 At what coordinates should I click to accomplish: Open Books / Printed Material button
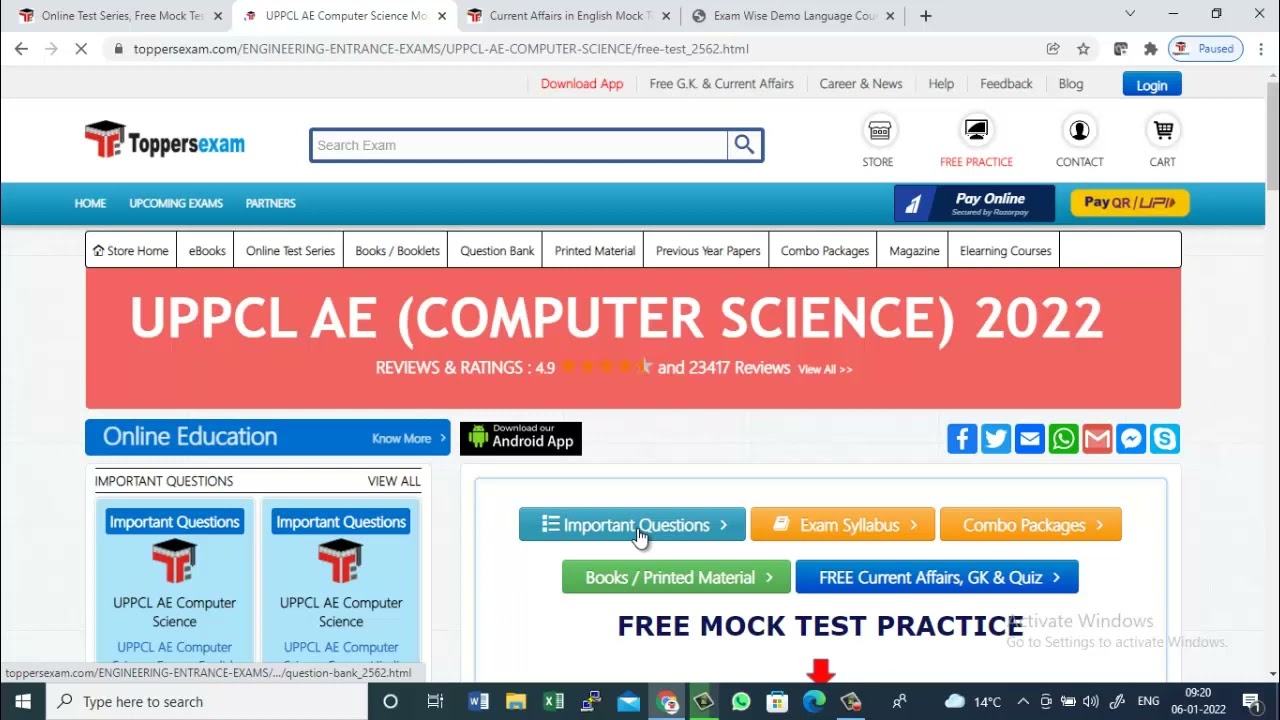point(676,577)
